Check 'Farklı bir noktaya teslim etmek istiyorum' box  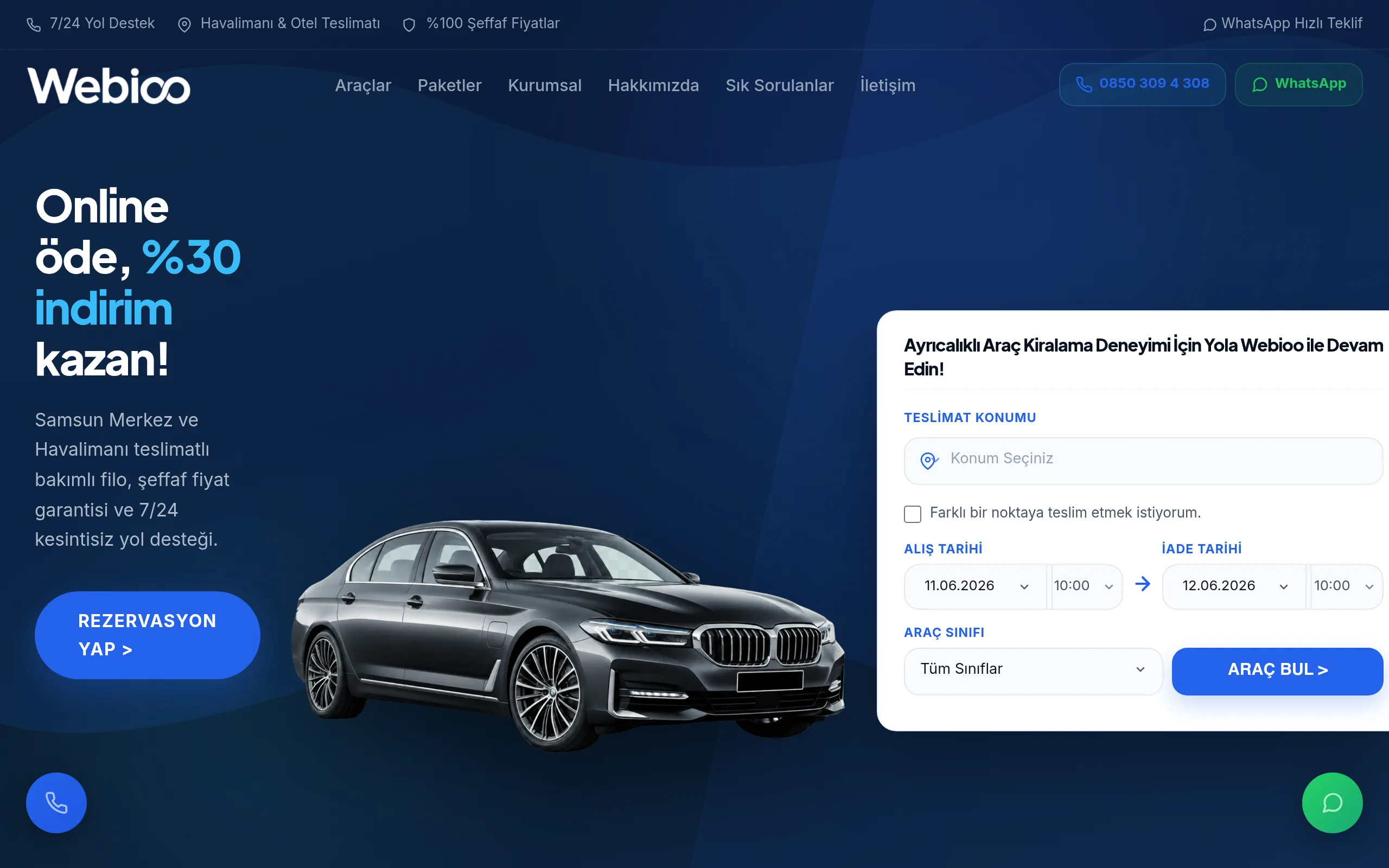912,514
